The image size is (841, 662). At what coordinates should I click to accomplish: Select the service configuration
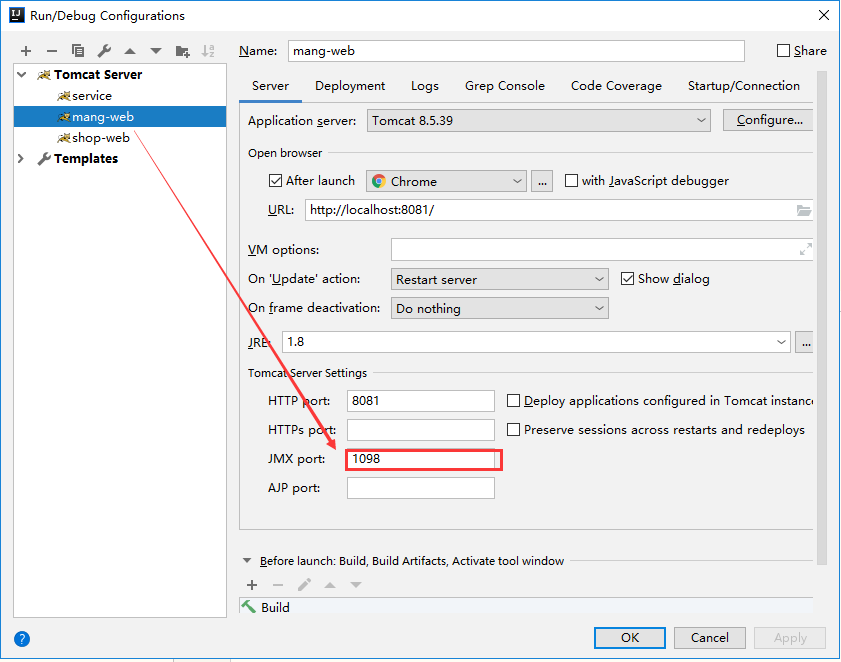120,95
